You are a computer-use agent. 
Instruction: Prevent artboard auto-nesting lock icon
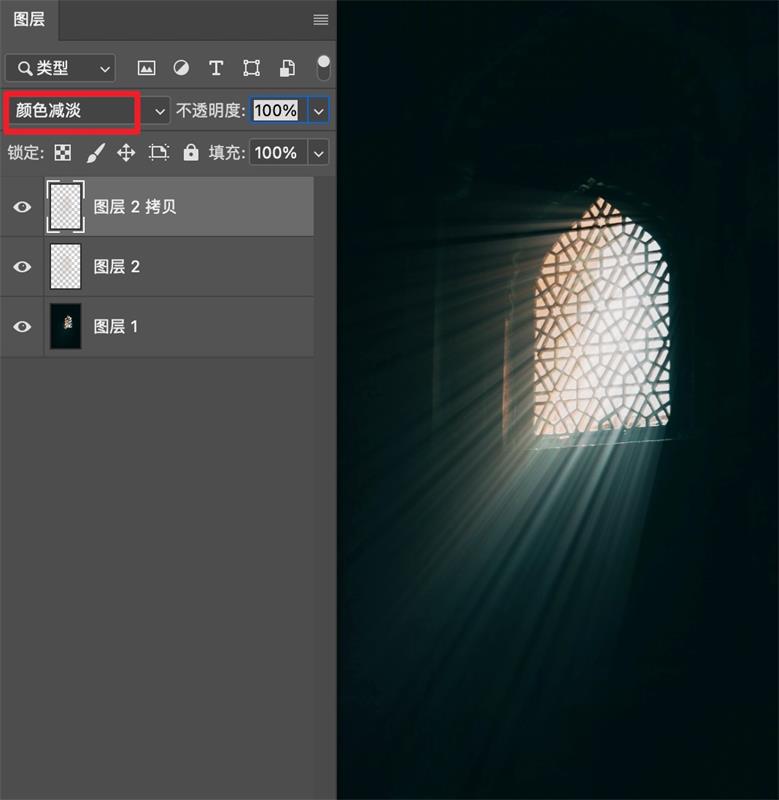click(159, 153)
